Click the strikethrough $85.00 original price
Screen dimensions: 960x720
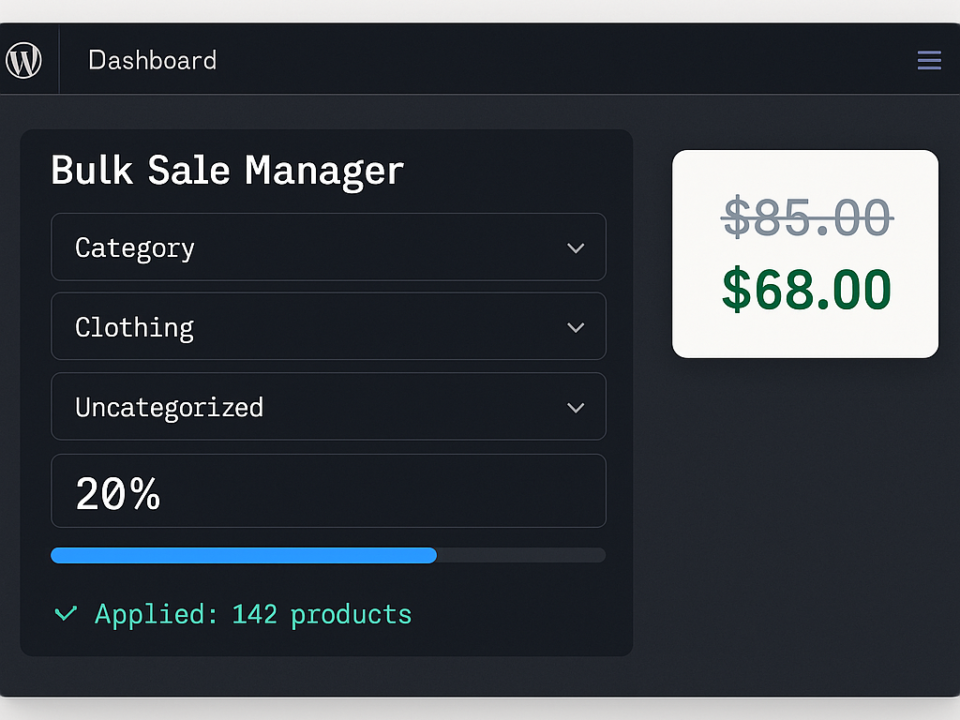(806, 218)
